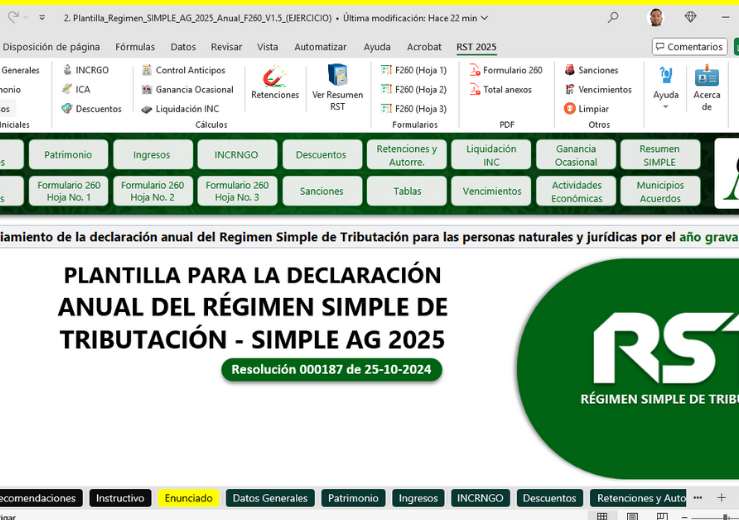Open the Fórmulas ribbon tab
The width and height of the screenshot is (739, 520).
pos(135,47)
